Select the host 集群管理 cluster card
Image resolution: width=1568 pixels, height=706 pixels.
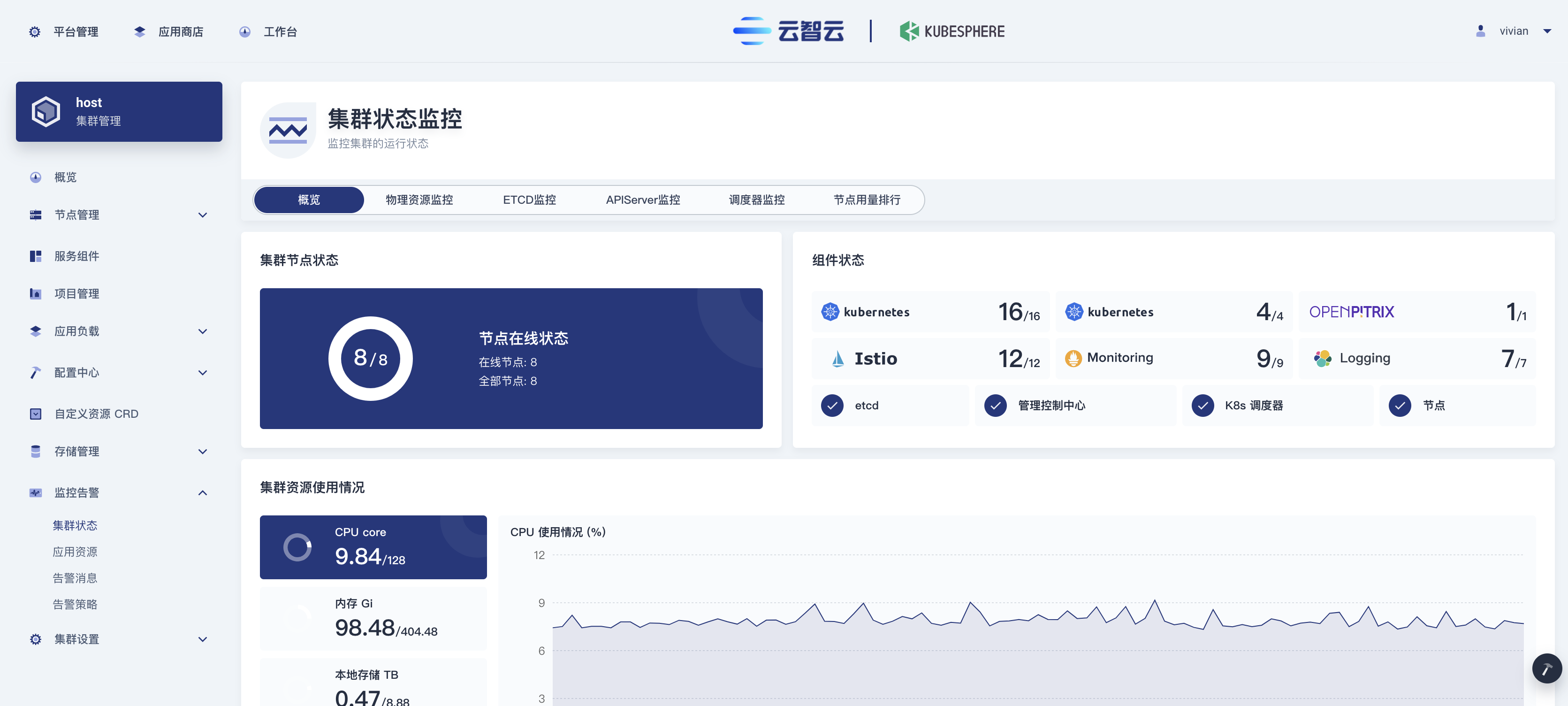pos(119,111)
